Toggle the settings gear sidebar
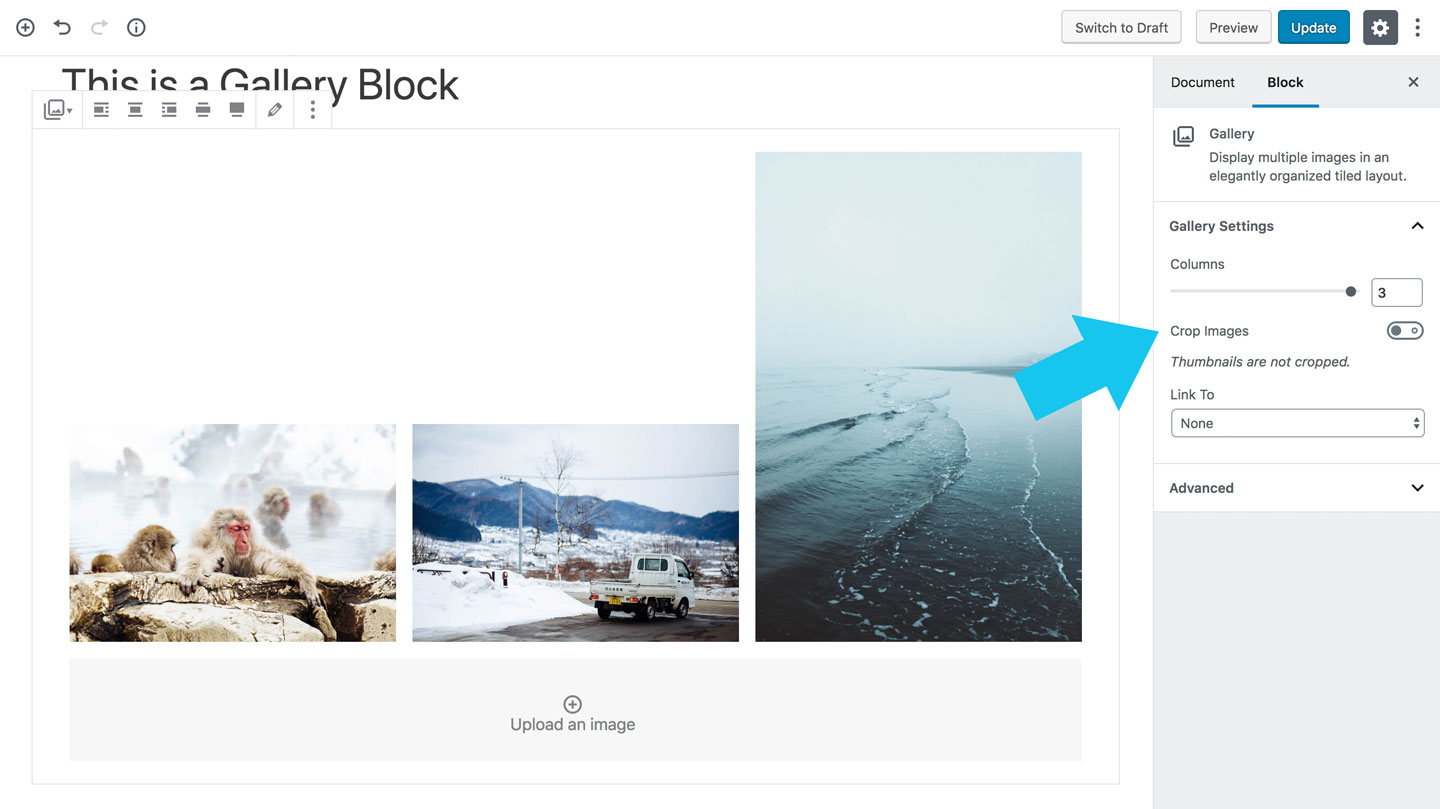This screenshot has width=1440, height=809. (1380, 28)
